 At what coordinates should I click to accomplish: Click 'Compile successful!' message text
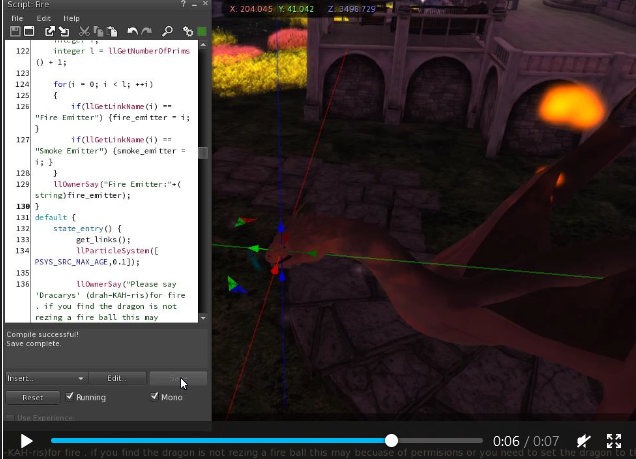tap(42, 335)
